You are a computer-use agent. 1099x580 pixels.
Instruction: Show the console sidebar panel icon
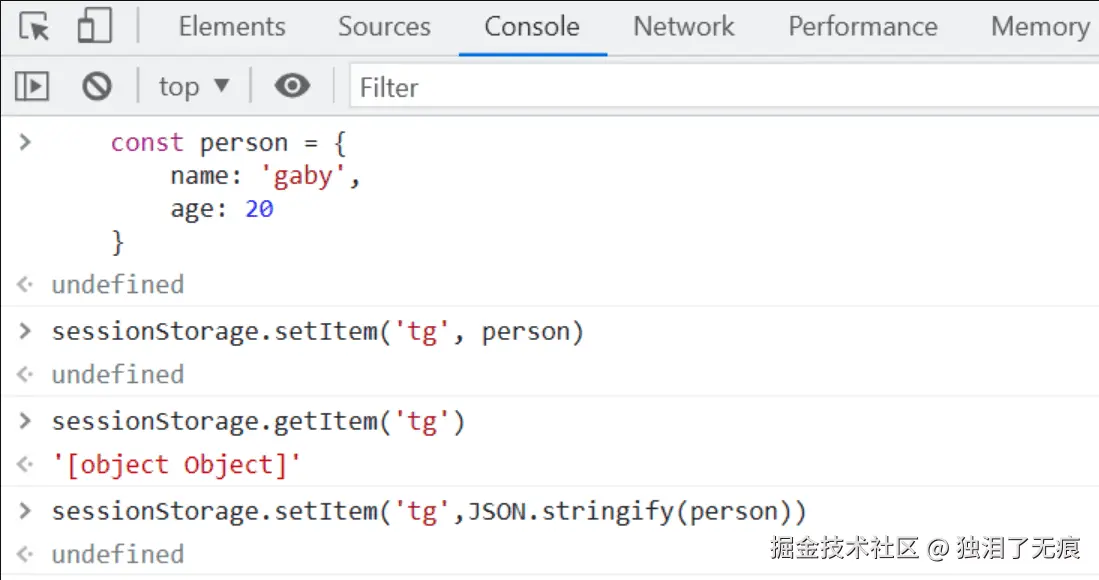(x=32, y=87)
